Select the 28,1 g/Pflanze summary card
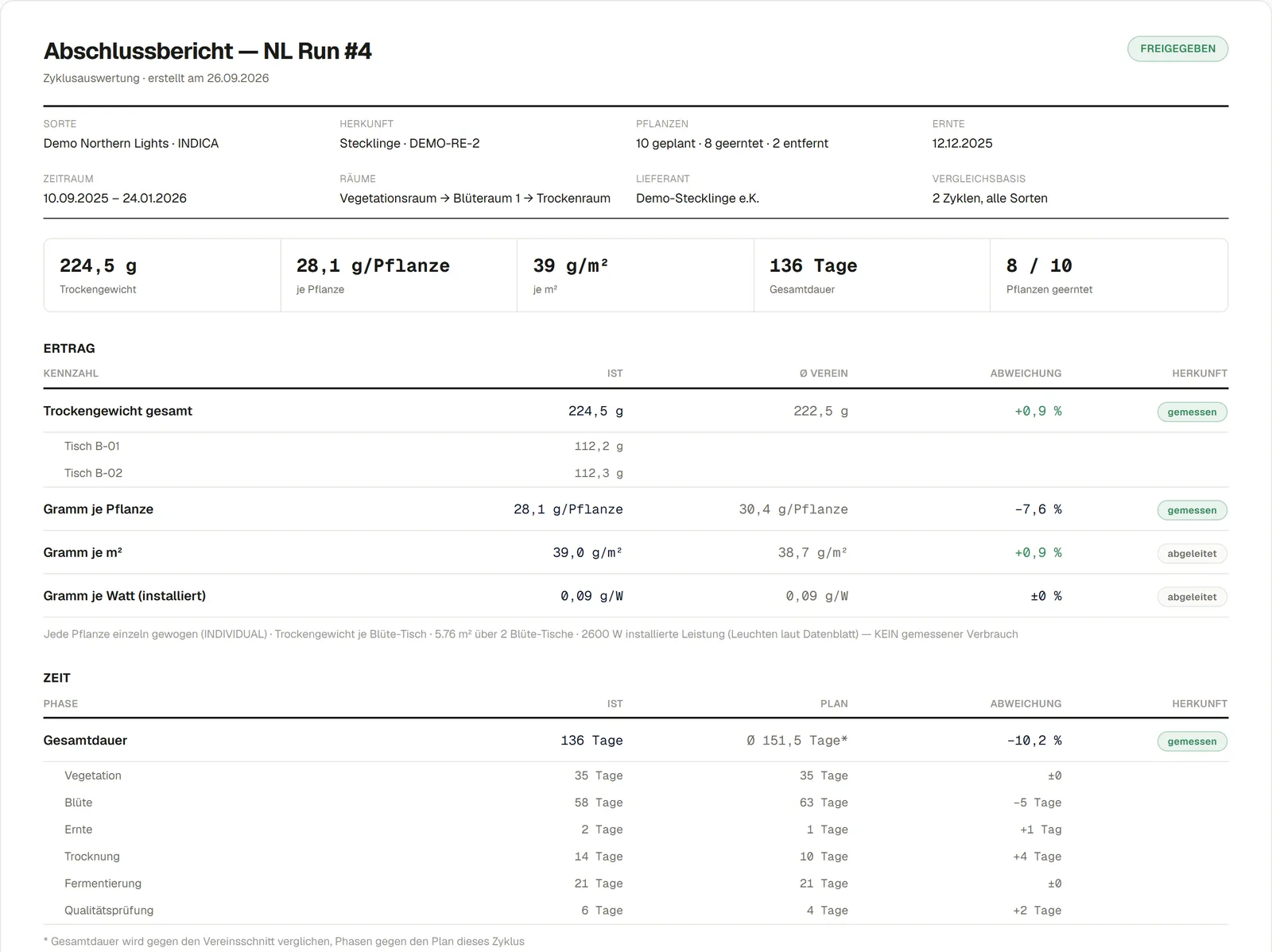Image resolution: width=1272 pixels, height=952 pixels. click(399, 275)
